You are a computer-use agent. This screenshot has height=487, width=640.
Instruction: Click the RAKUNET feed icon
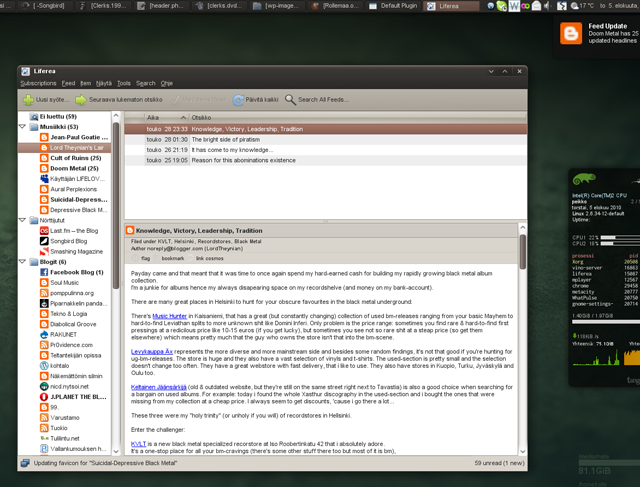[x=44, y=334]
